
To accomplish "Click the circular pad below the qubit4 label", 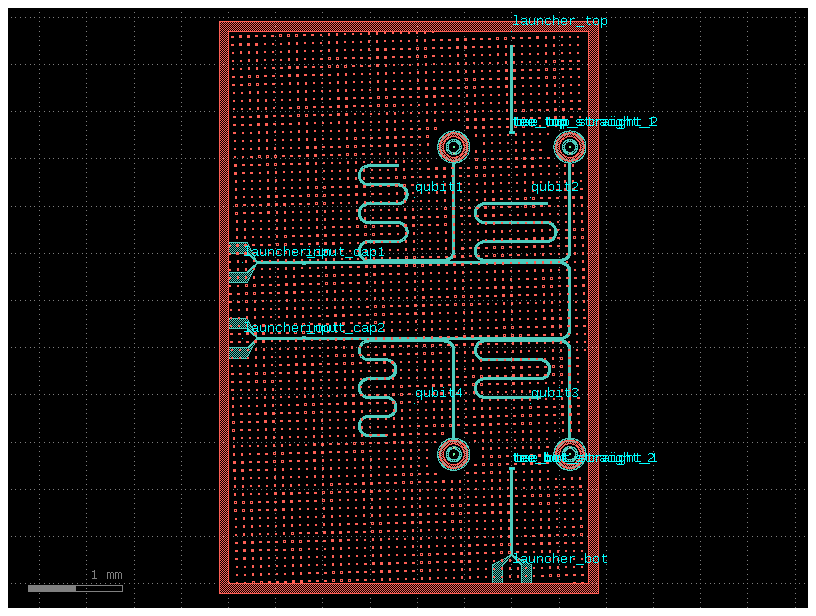I will click(x=453, y=454).
